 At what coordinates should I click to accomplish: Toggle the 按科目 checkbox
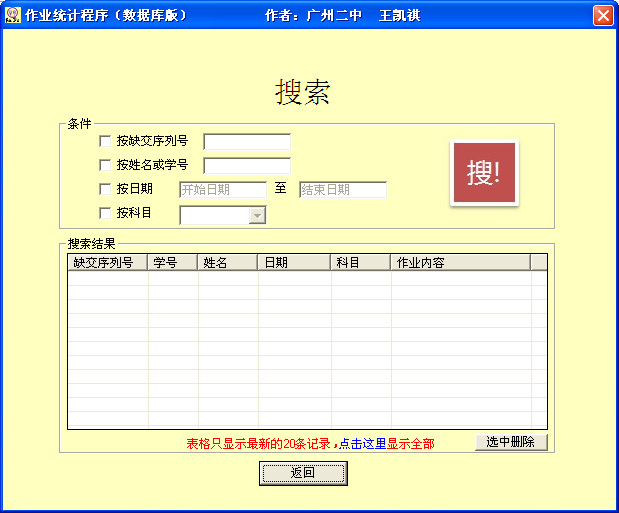[105, 213]
